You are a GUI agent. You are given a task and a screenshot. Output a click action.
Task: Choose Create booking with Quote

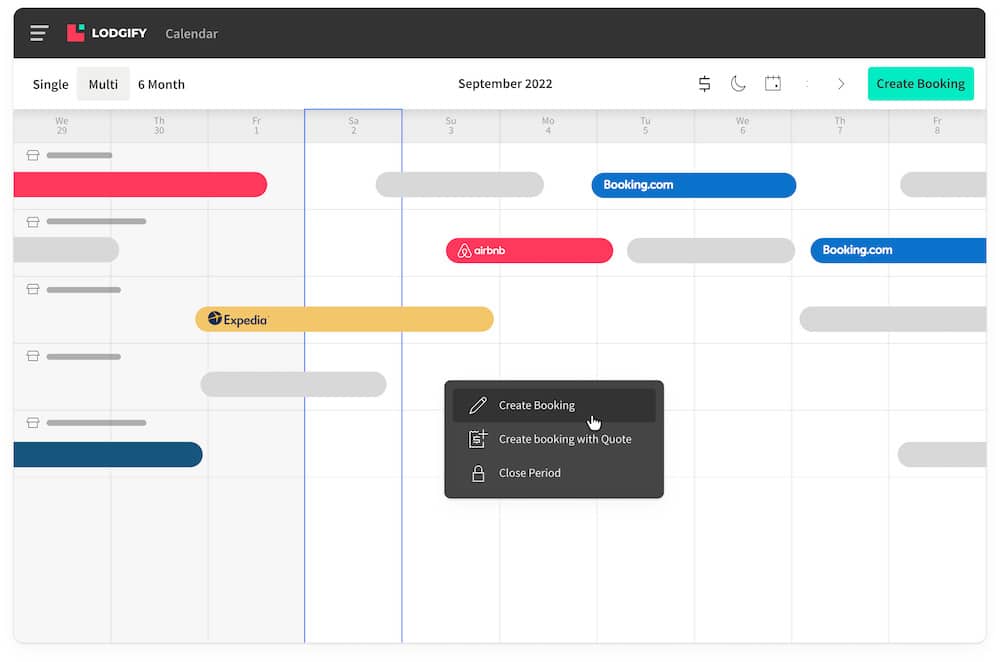[554, 439]
